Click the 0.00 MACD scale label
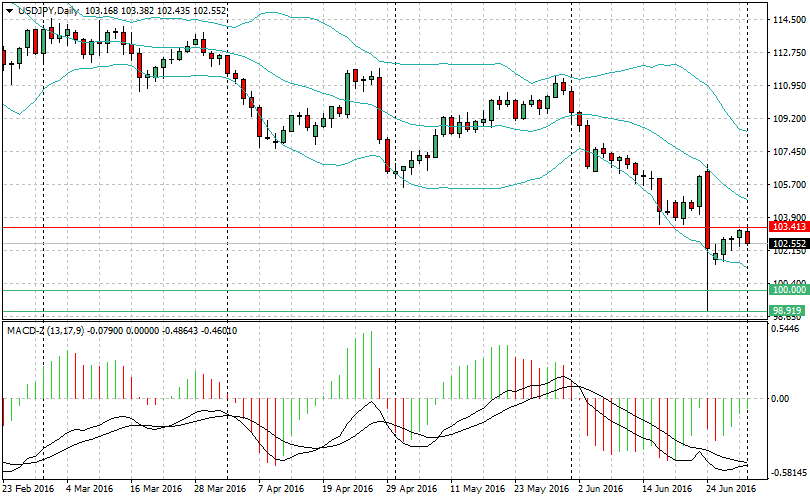This screenshot has width=810, height=500. (x=780, y=399)
